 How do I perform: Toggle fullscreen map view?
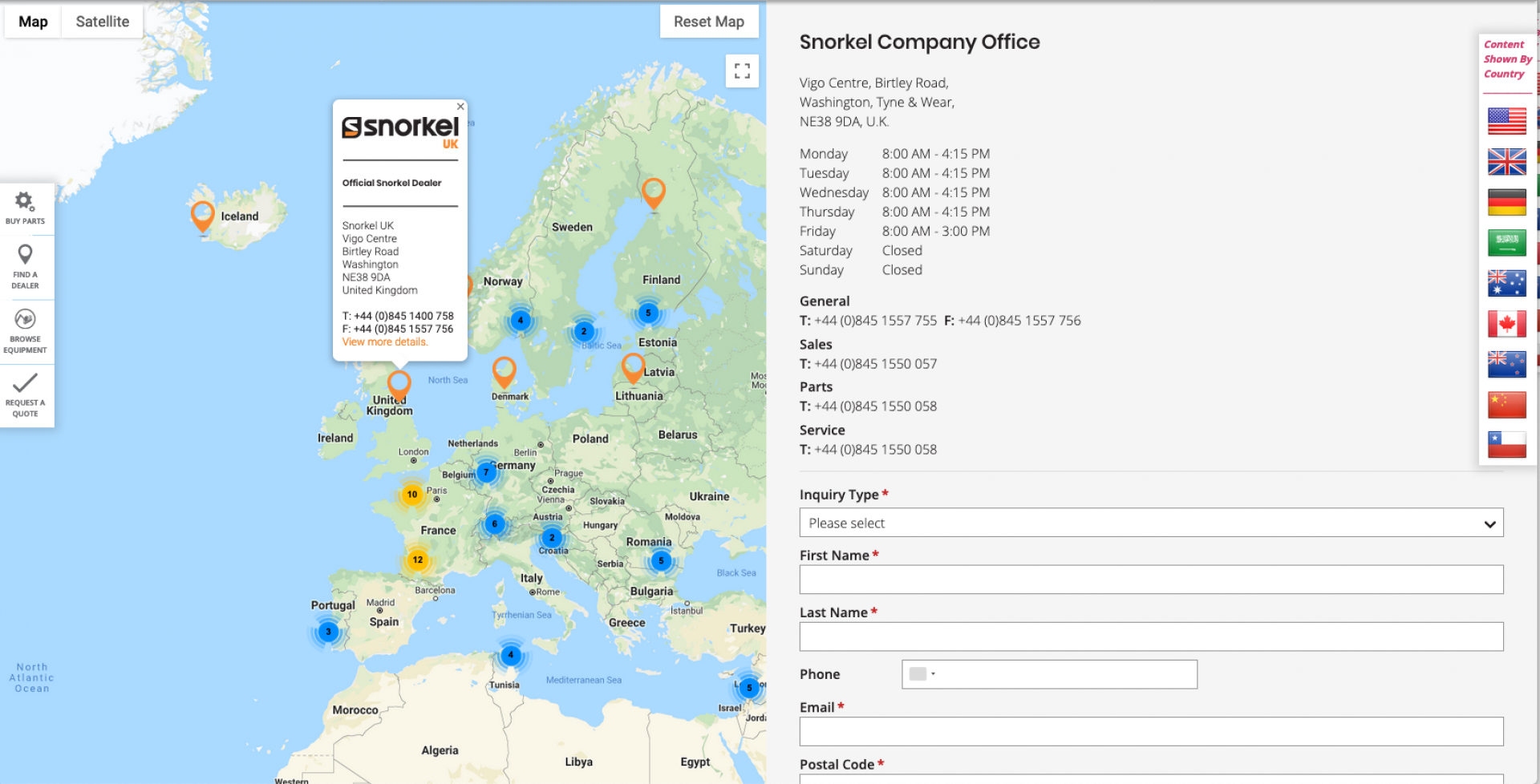(x=742, y=71)
